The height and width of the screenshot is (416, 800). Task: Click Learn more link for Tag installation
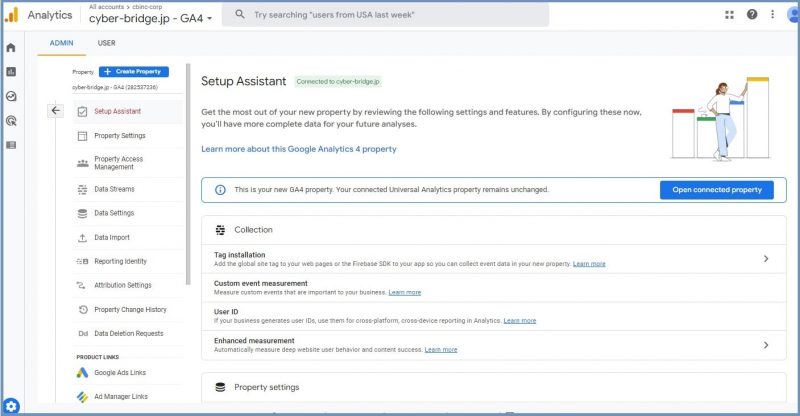(x=589, y=264)
